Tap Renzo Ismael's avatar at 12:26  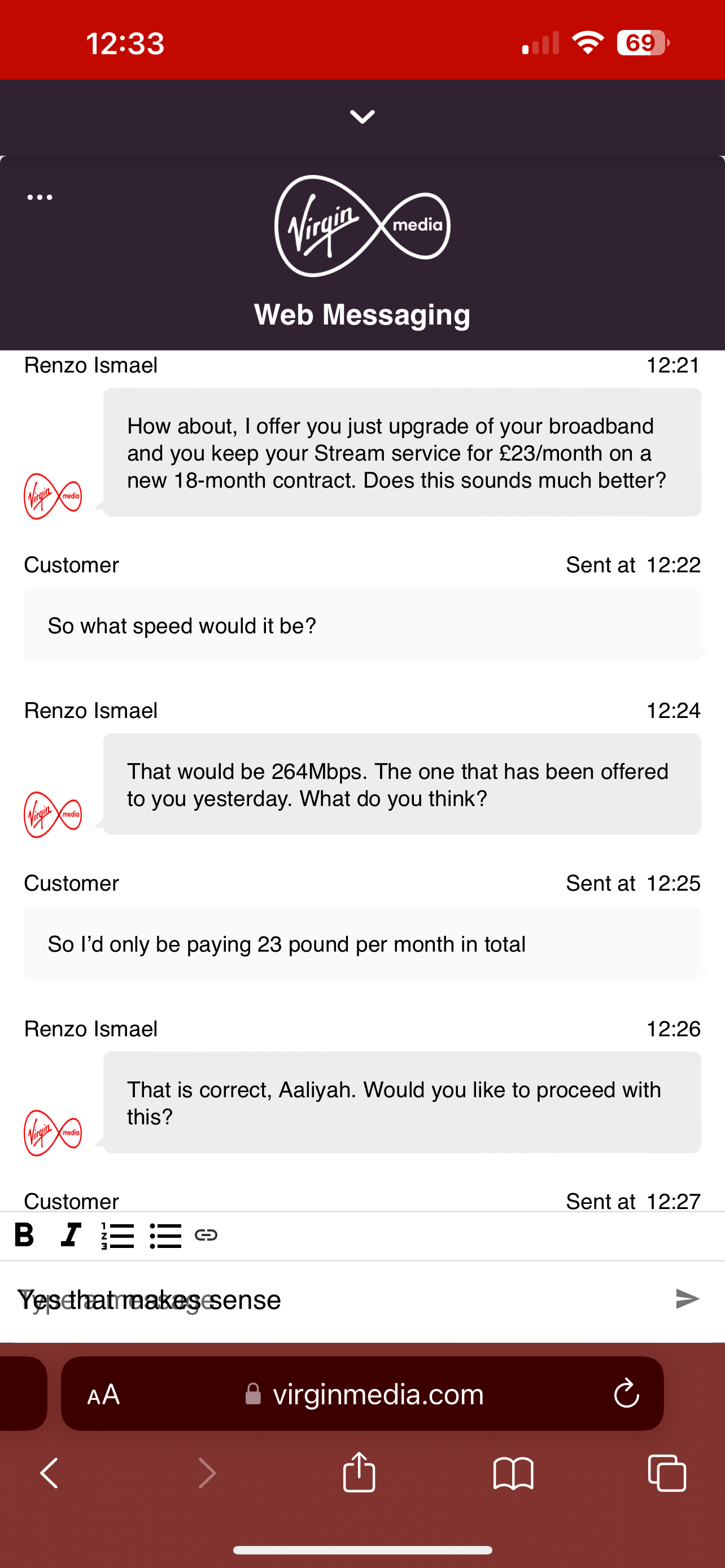[x=53, y=1133]
